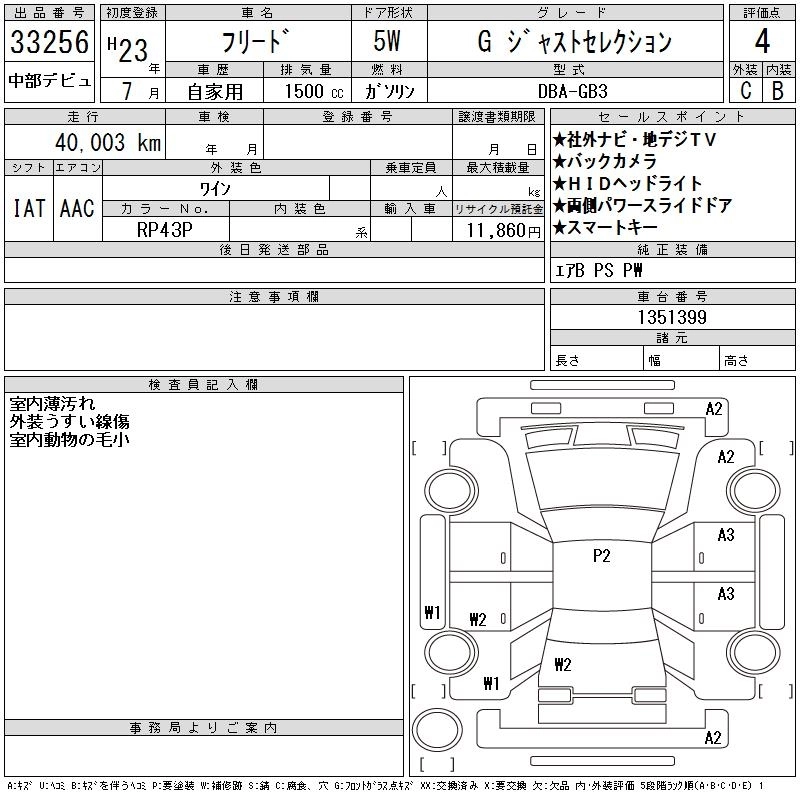The width and height of the screenshot is (800, 800).
Task: Select the grade text G ジャストセレクション
Action: [574, 41]
